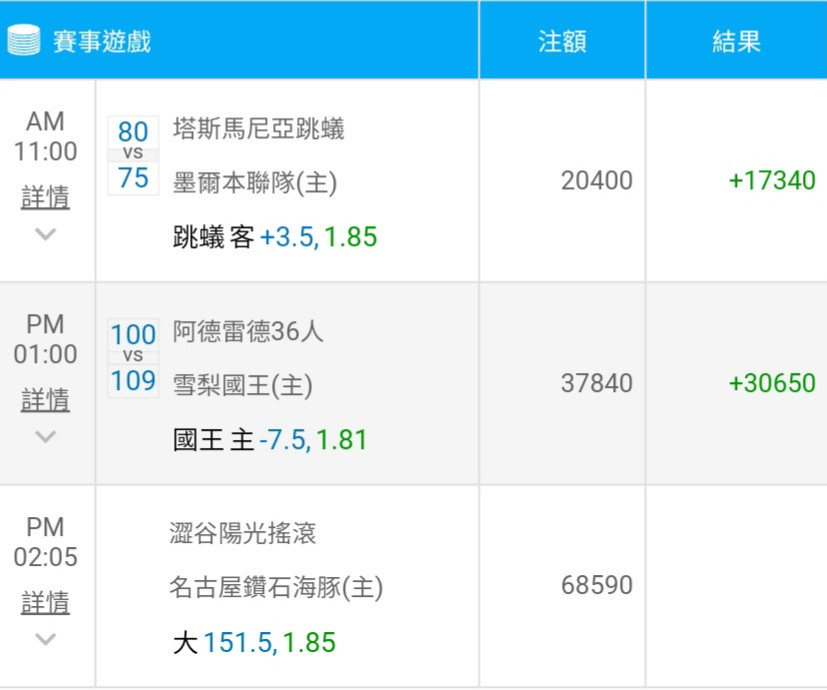Click the 結果 column header
Viewport: 827px width, 690px height.
736,41
